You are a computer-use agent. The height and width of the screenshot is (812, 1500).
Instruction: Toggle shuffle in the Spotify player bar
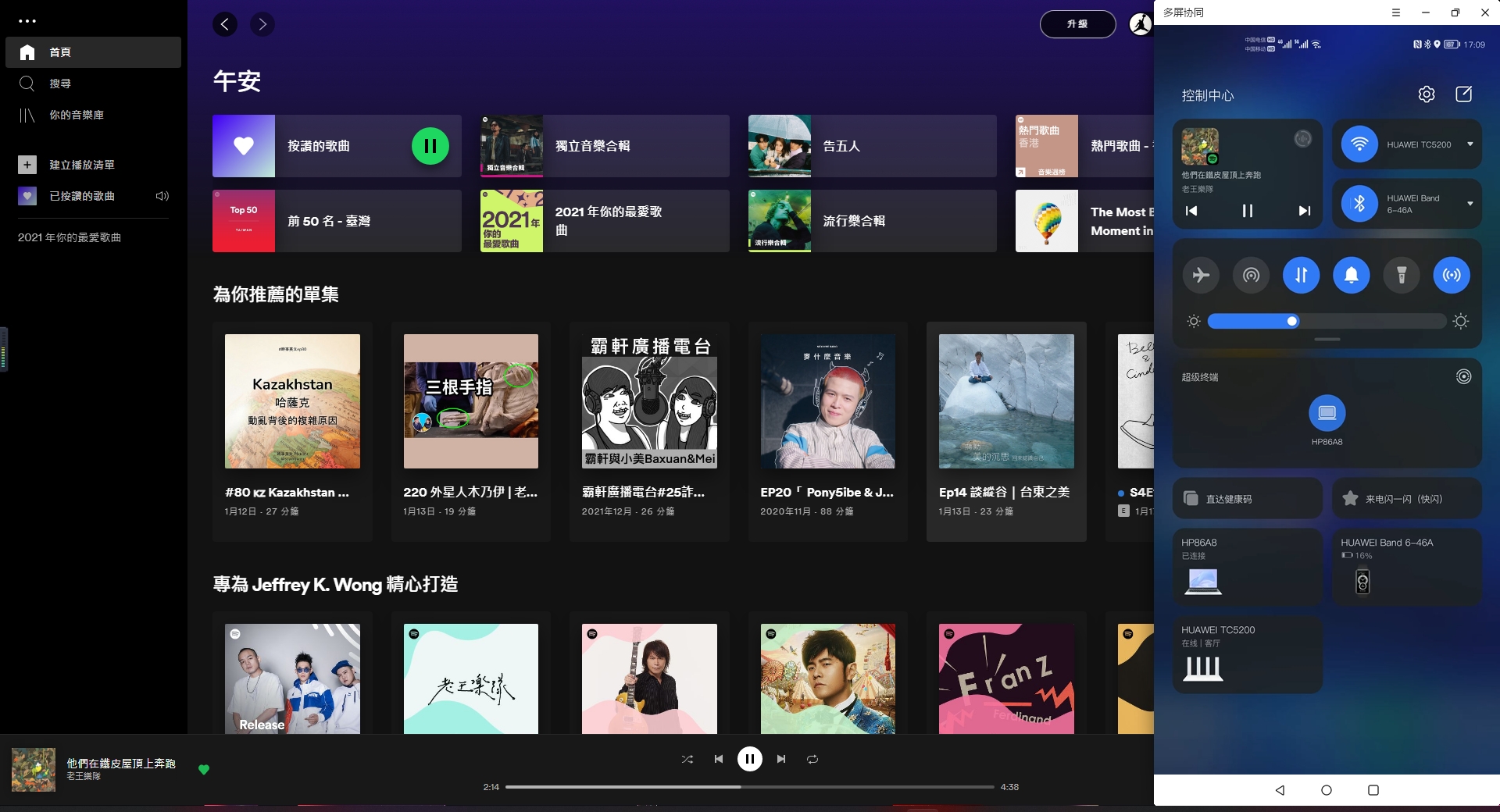pos(687,759)
